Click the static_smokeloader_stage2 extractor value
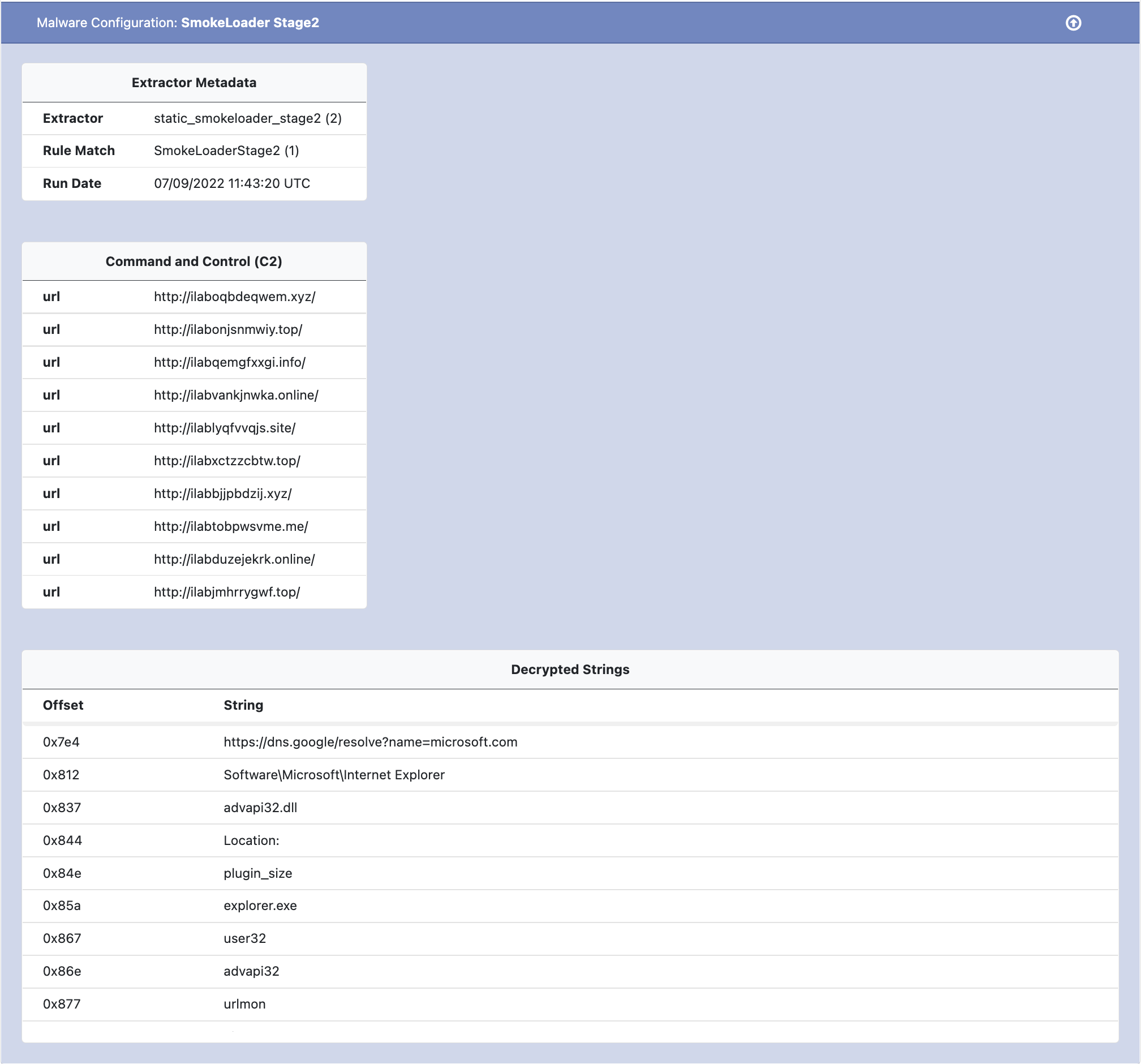The width and height of the screenshot is (1143, 1064). (247, 118)
